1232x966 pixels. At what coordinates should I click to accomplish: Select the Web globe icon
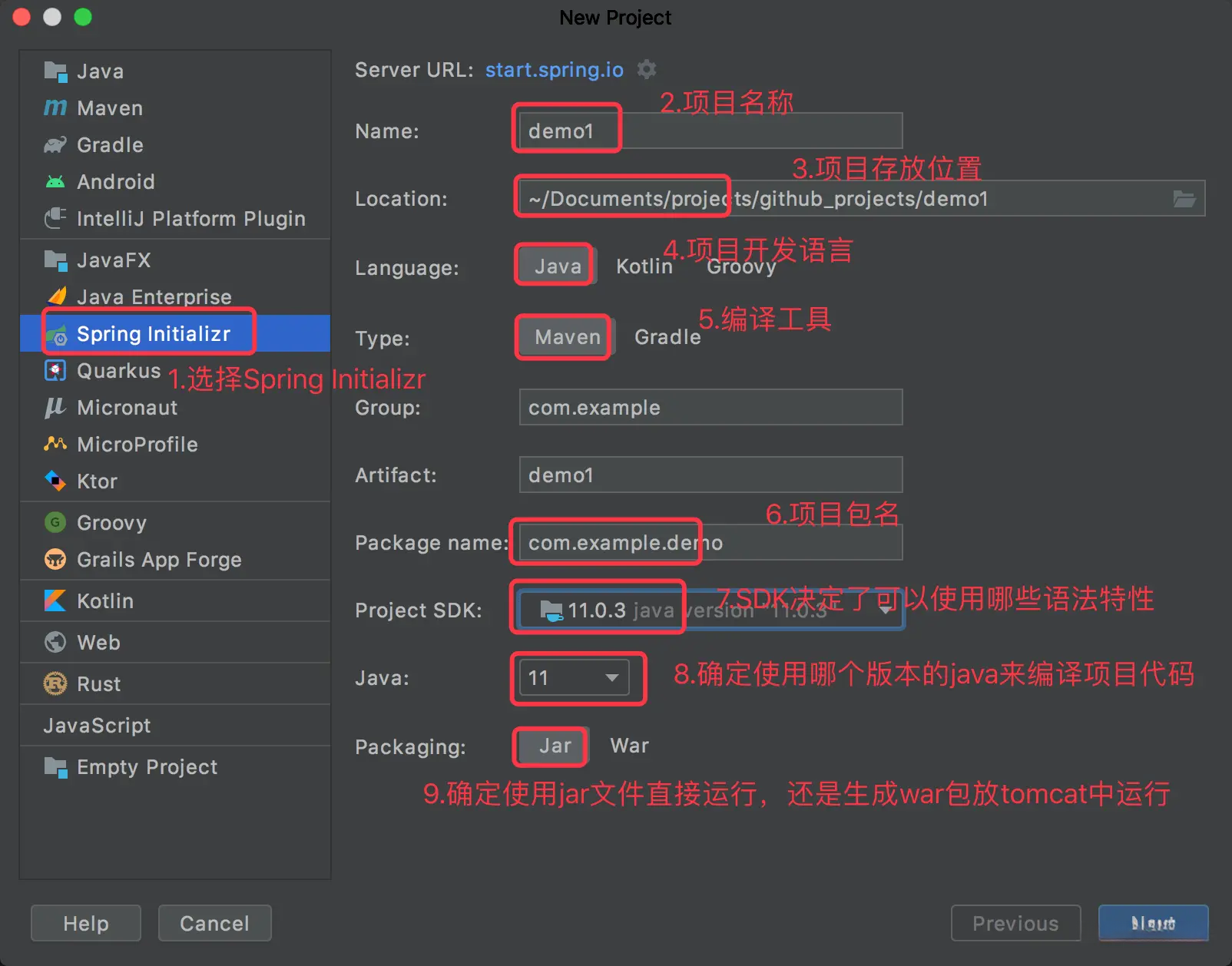coord(55,643)
